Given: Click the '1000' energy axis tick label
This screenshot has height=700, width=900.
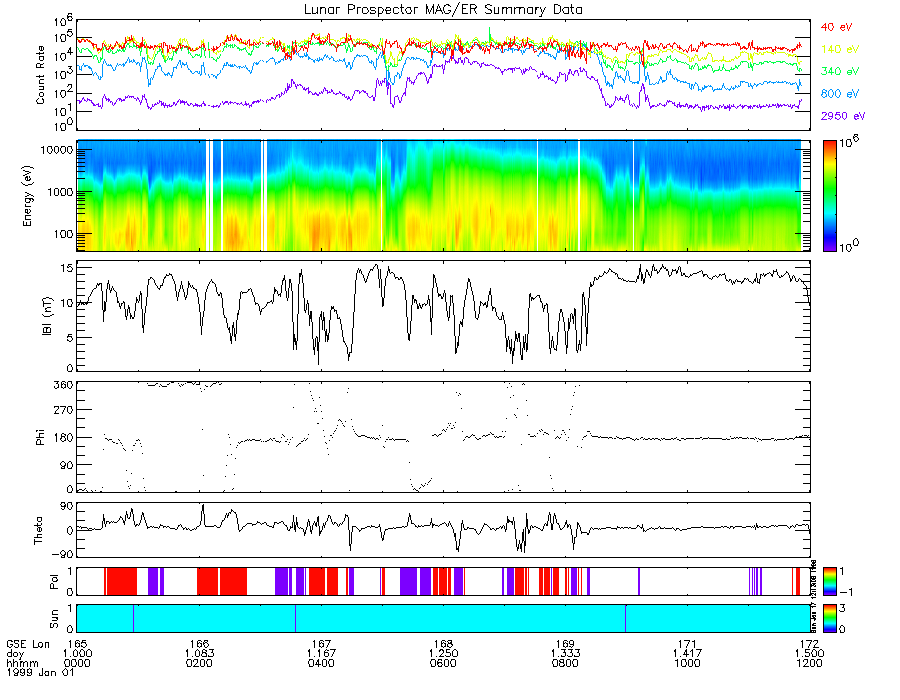Looking at the screenshot, I should (x=59, y=192).
